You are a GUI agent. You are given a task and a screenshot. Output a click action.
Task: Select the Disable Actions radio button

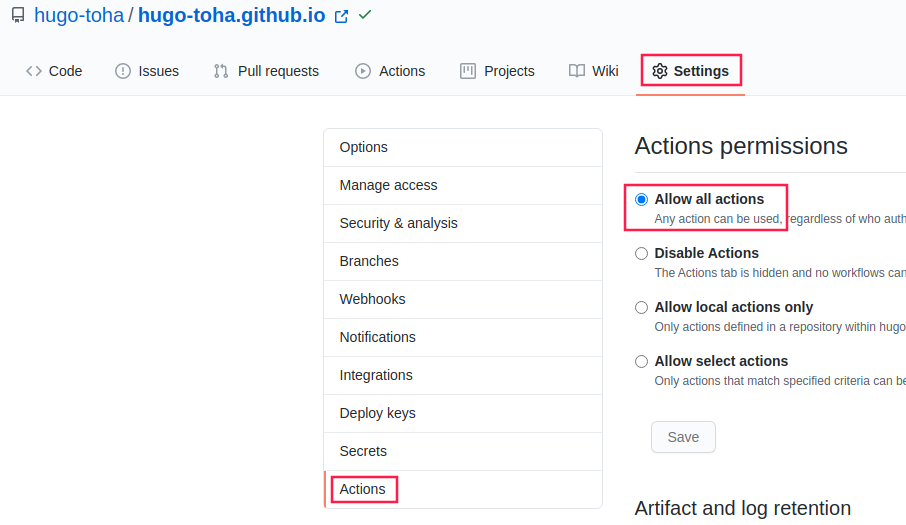pos(642,253)
